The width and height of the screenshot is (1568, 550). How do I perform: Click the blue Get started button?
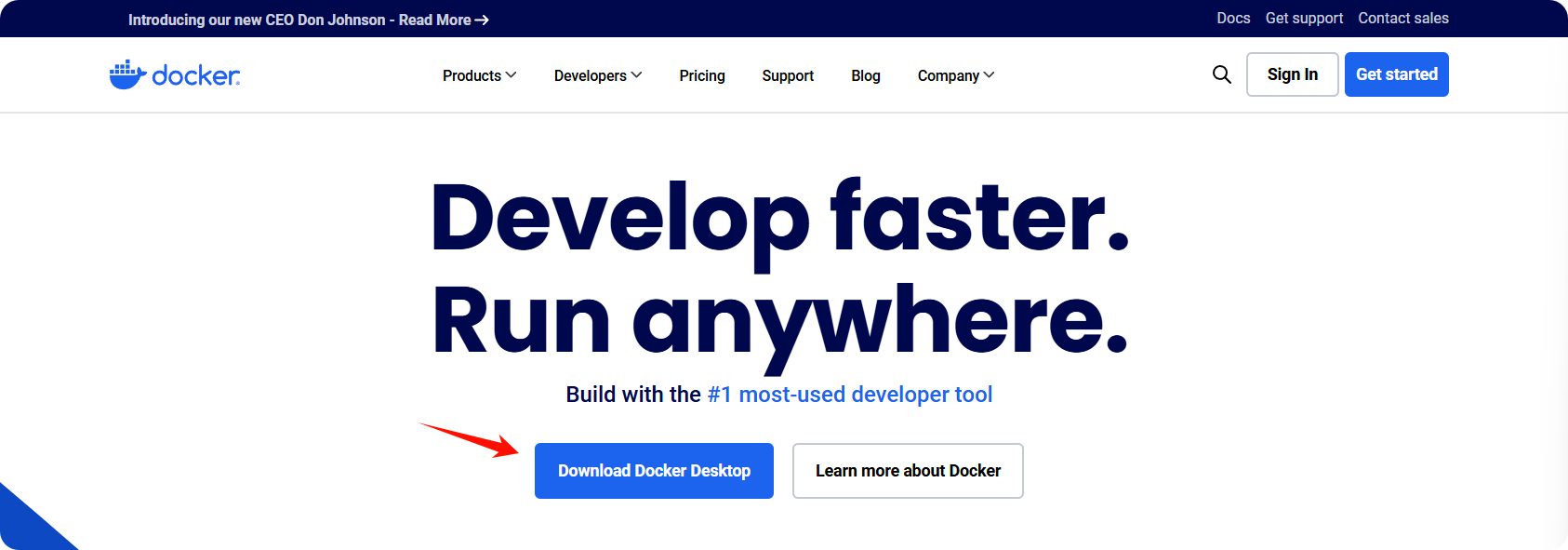1396,74
